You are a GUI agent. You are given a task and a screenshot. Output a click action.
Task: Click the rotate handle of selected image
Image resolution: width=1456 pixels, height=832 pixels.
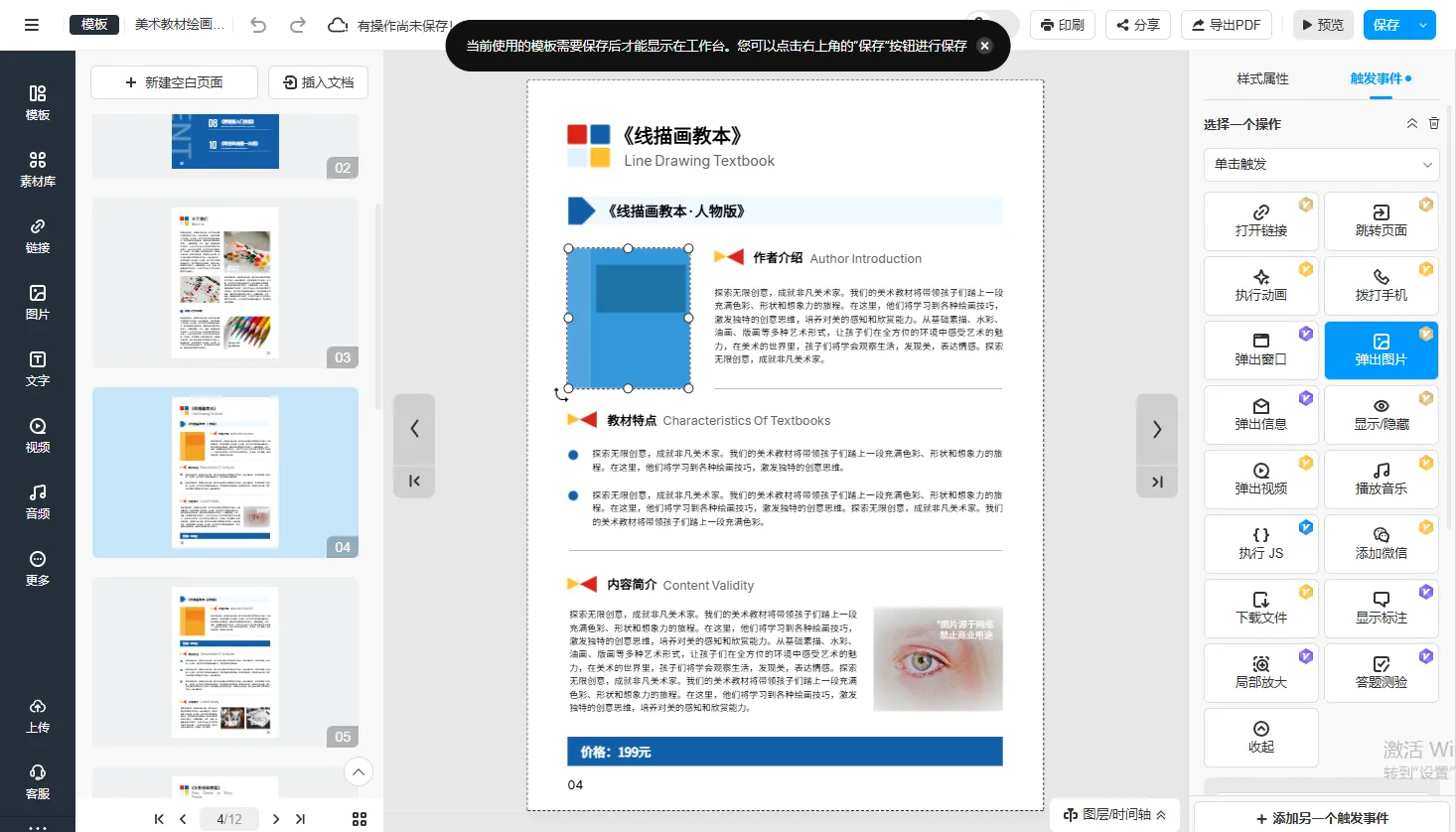pyautogui.click(x=561, y=395)
